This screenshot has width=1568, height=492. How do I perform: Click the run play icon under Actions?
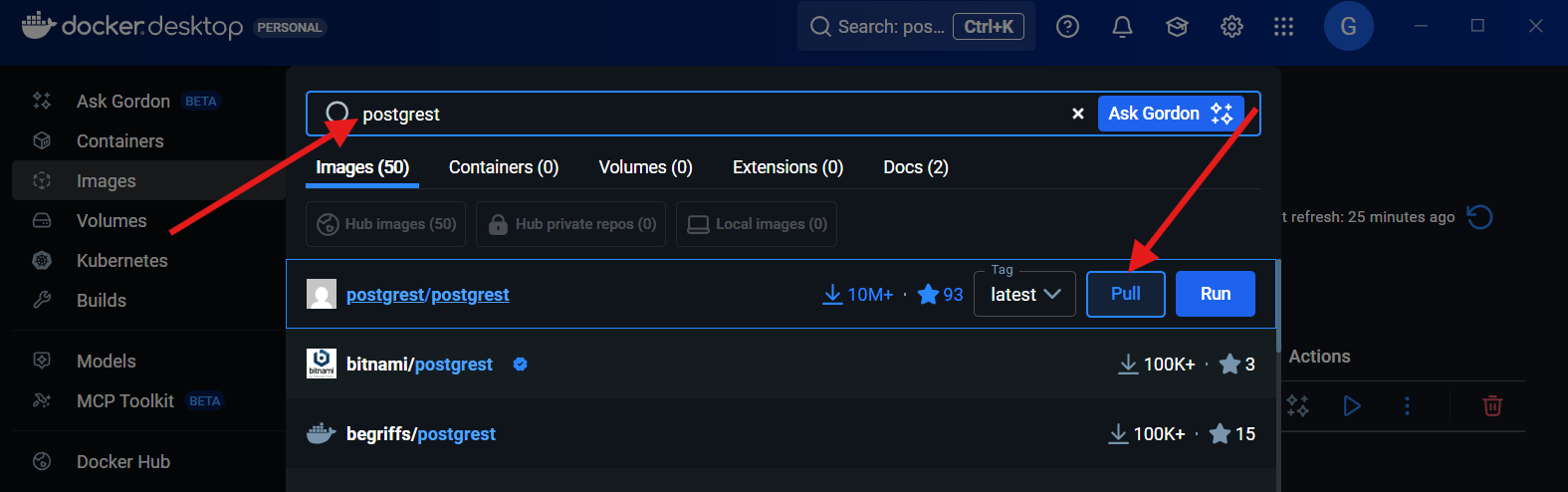tap(1352, 405)
